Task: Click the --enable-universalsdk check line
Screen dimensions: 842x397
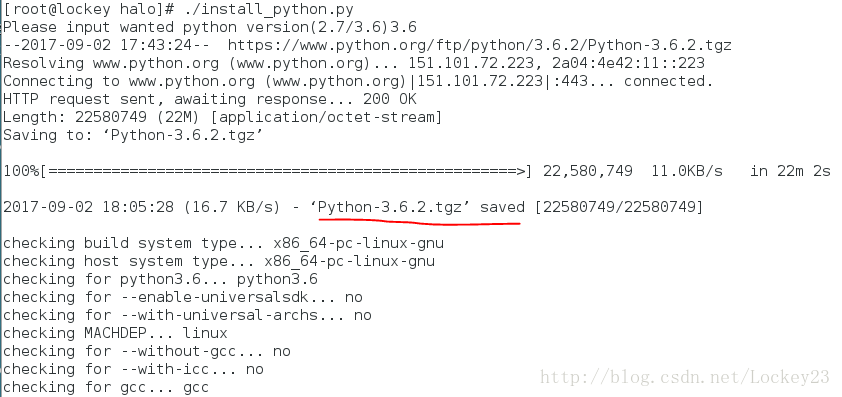Action: tap(183, 297)
